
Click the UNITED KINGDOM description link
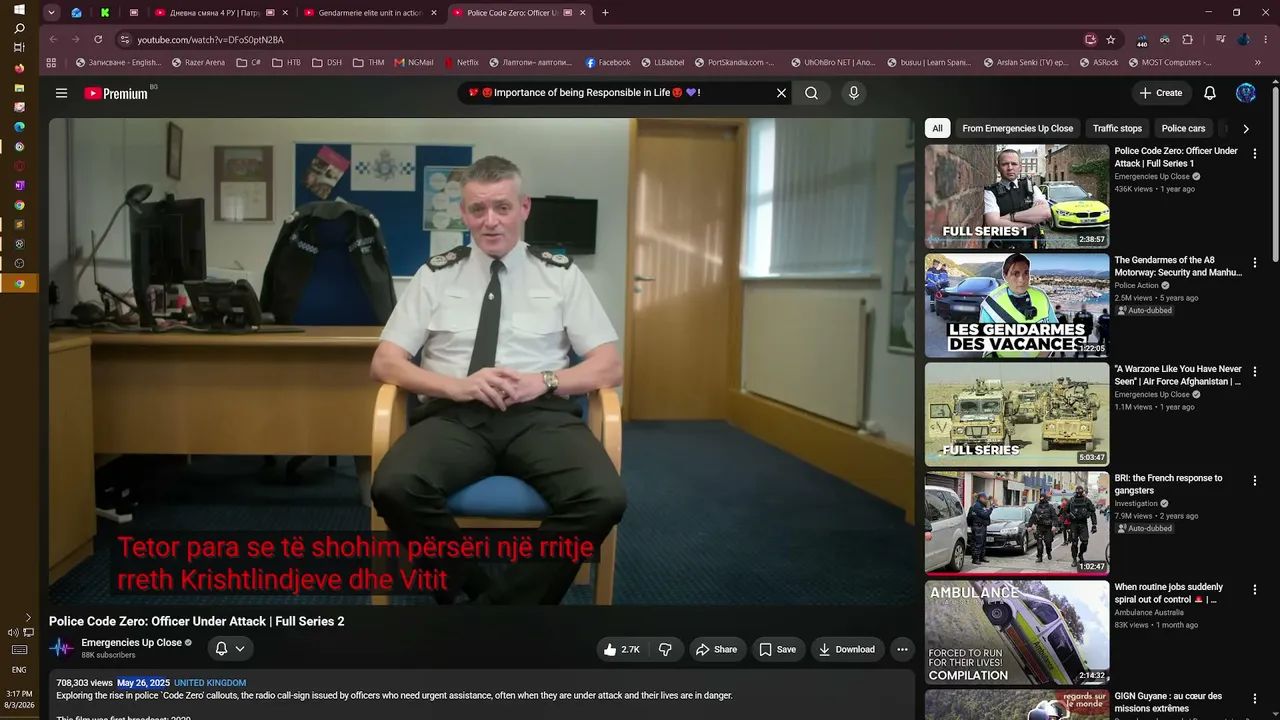(210, 683)
